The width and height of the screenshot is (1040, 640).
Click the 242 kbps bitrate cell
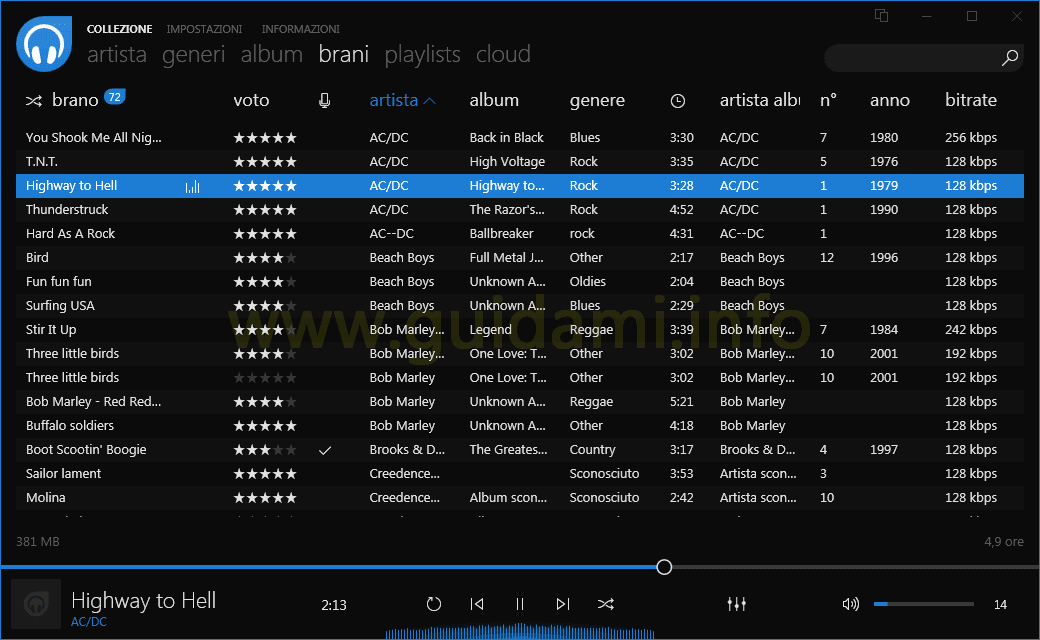(x=971, y=330)
